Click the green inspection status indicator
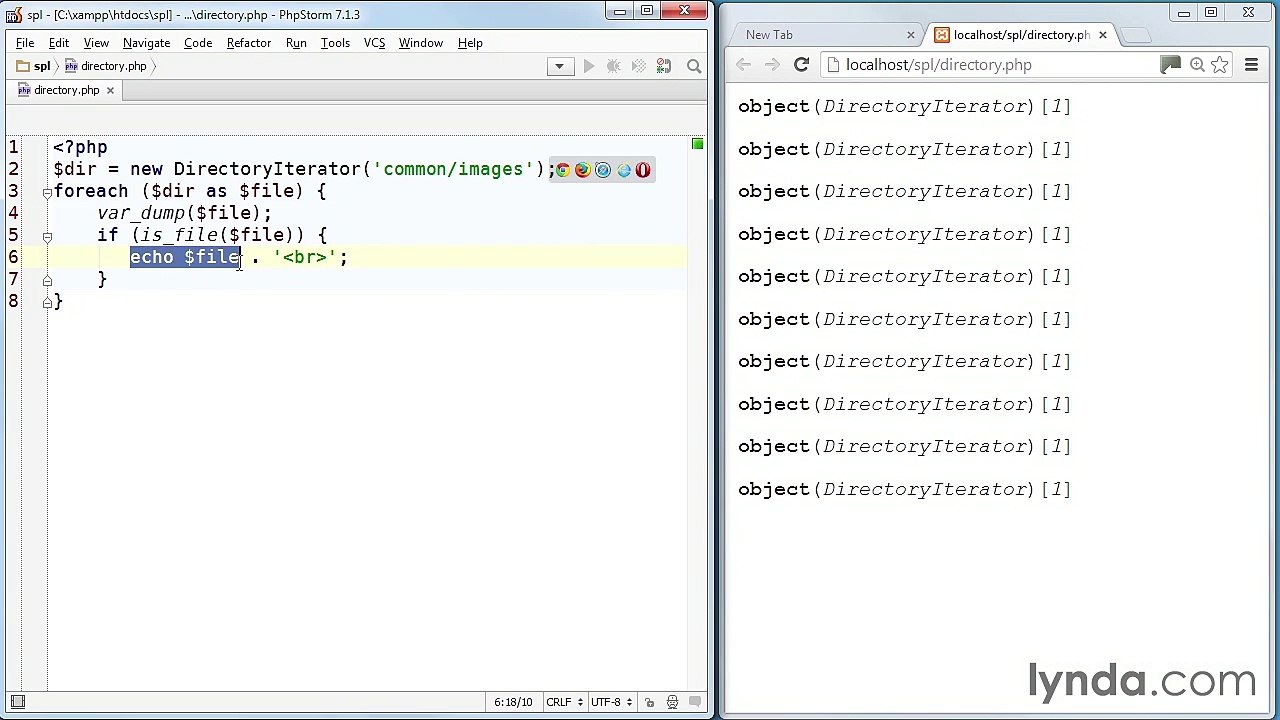Image resolution: width=1280 pixels, height=720 pixels. click(697, 145)
